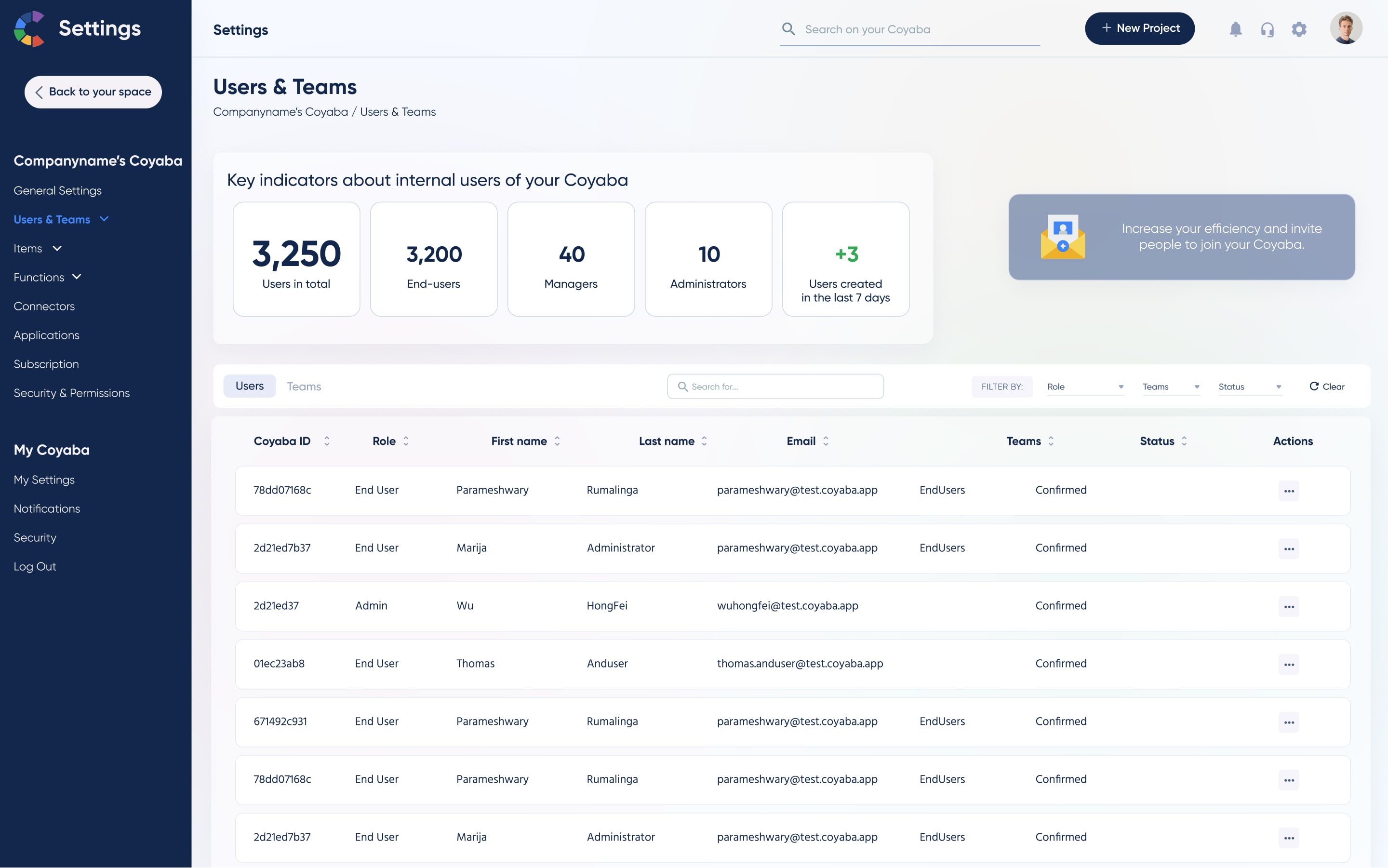
Task: Open actions menu for wuhongfei@test.coyaba.app row
Action: pos(1288,606)
